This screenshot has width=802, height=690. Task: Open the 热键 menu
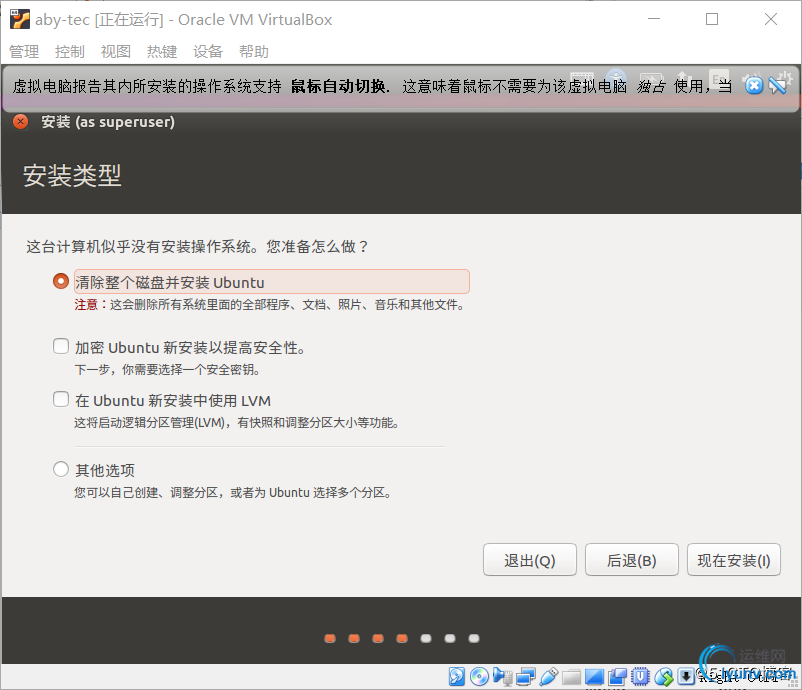pyautogui.click(x=162, y=52)
